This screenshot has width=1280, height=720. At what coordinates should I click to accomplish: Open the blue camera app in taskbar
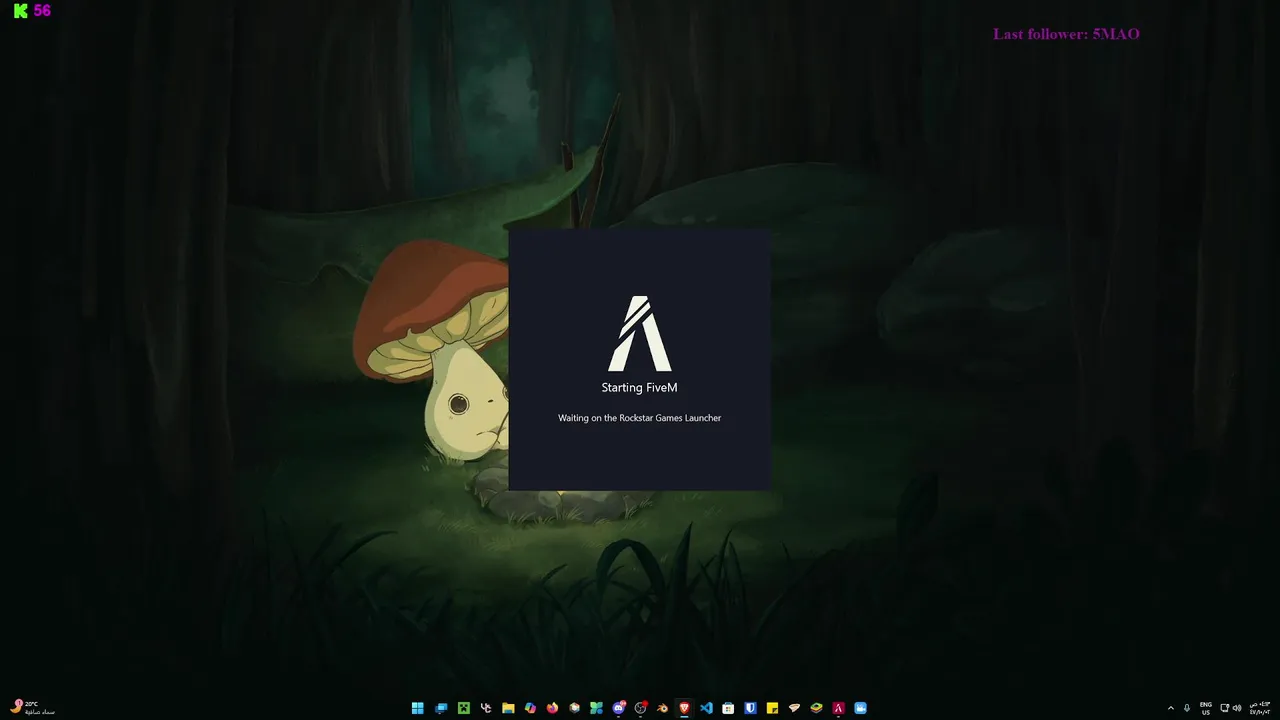(x=860, y=708)
